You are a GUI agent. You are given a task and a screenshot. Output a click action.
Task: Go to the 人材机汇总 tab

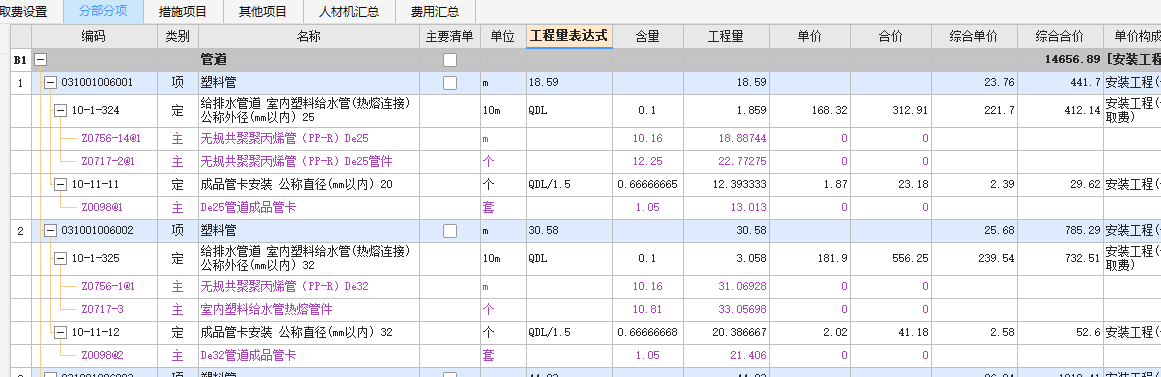(x=348, y=12)
